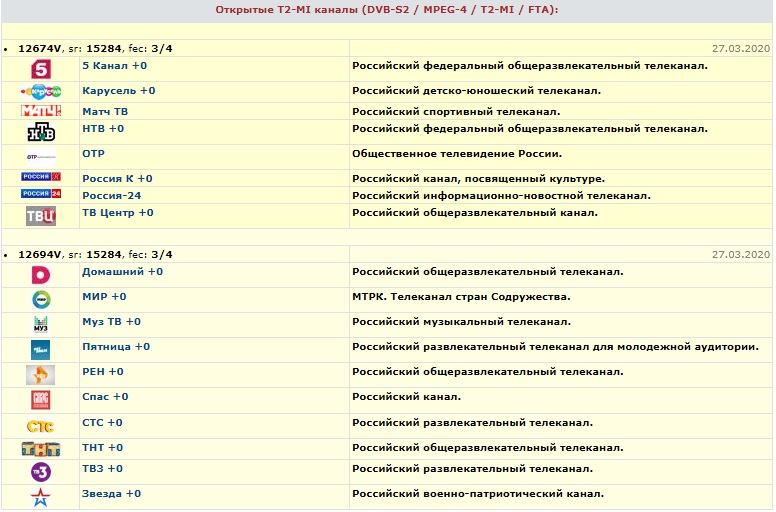Click the НТВ channel logo

[41, 132]
